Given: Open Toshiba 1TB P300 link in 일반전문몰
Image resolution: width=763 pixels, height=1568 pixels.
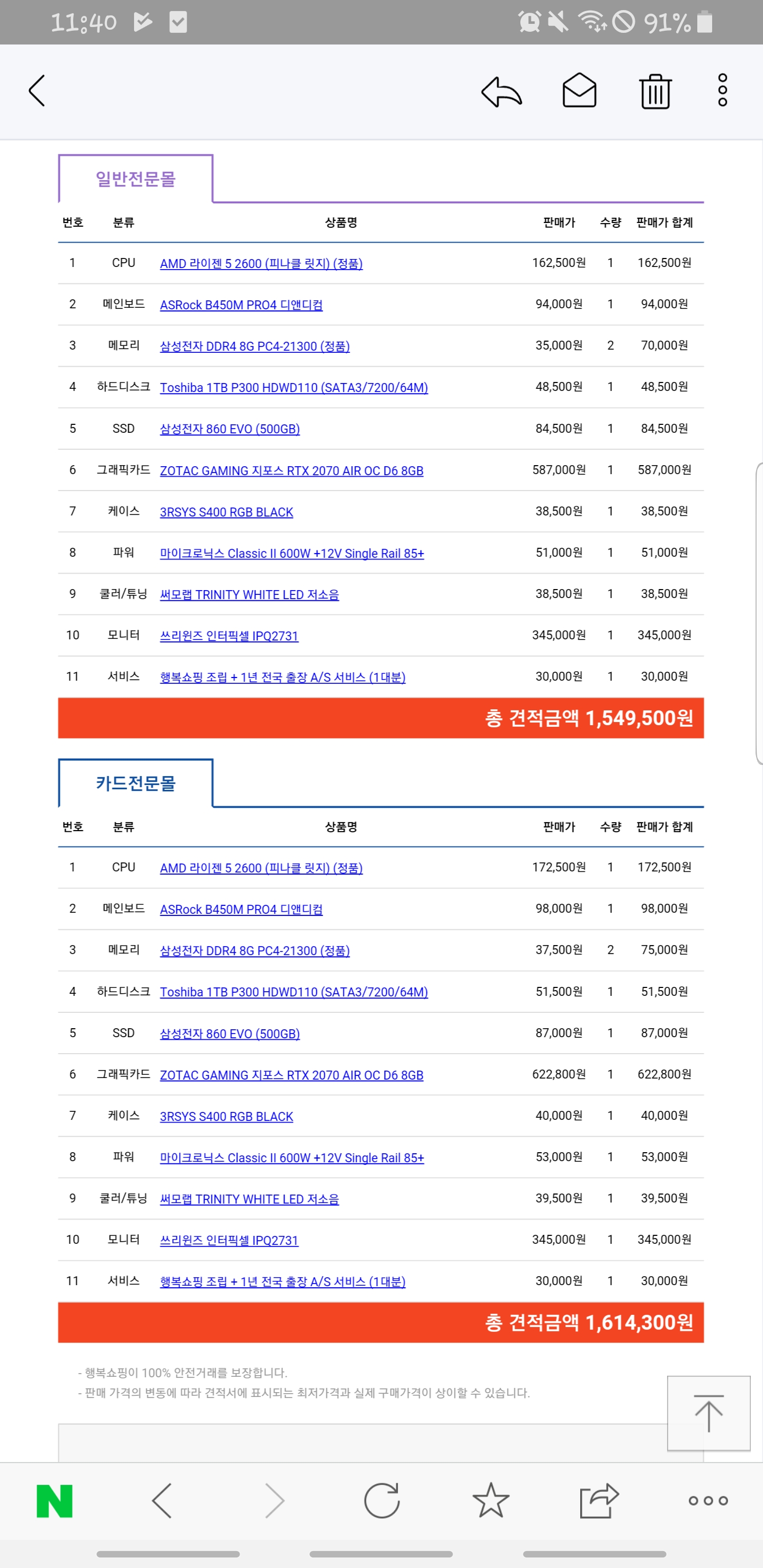Looking at the screenshot, I should coord(294,388).
